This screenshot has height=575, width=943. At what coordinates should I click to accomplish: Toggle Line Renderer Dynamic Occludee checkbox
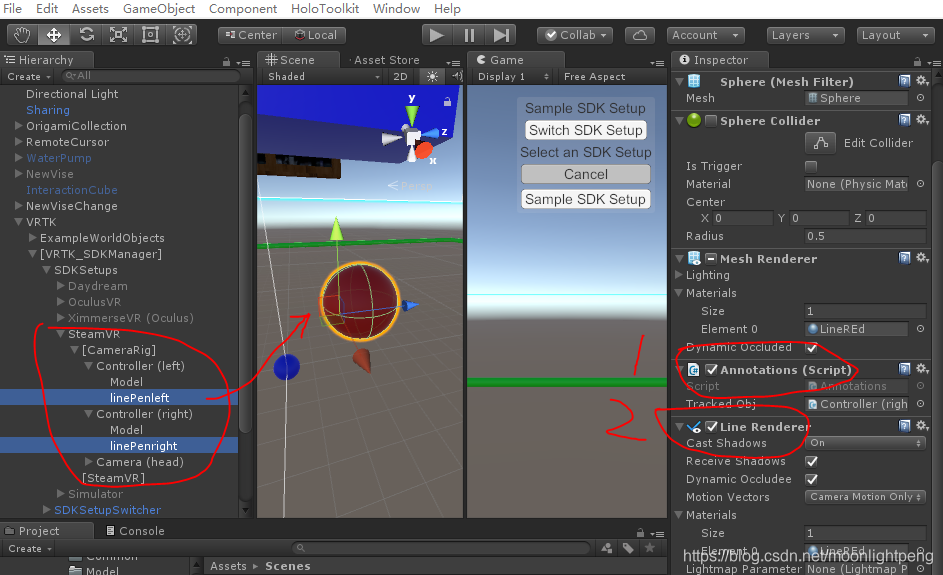[811, 479]
